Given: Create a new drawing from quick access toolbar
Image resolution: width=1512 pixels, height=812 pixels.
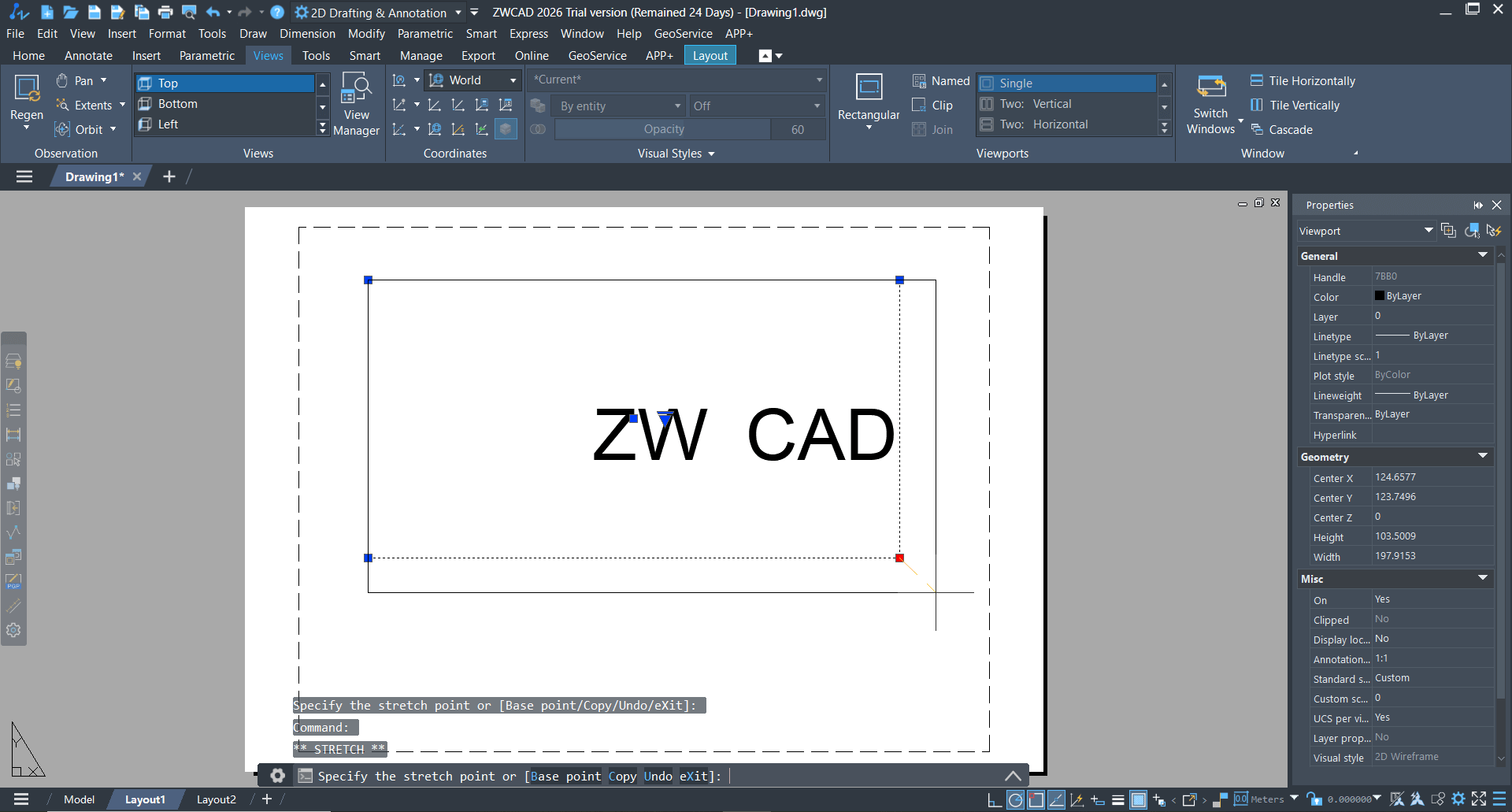Looking at the screenshot, I should click(47, 12).
